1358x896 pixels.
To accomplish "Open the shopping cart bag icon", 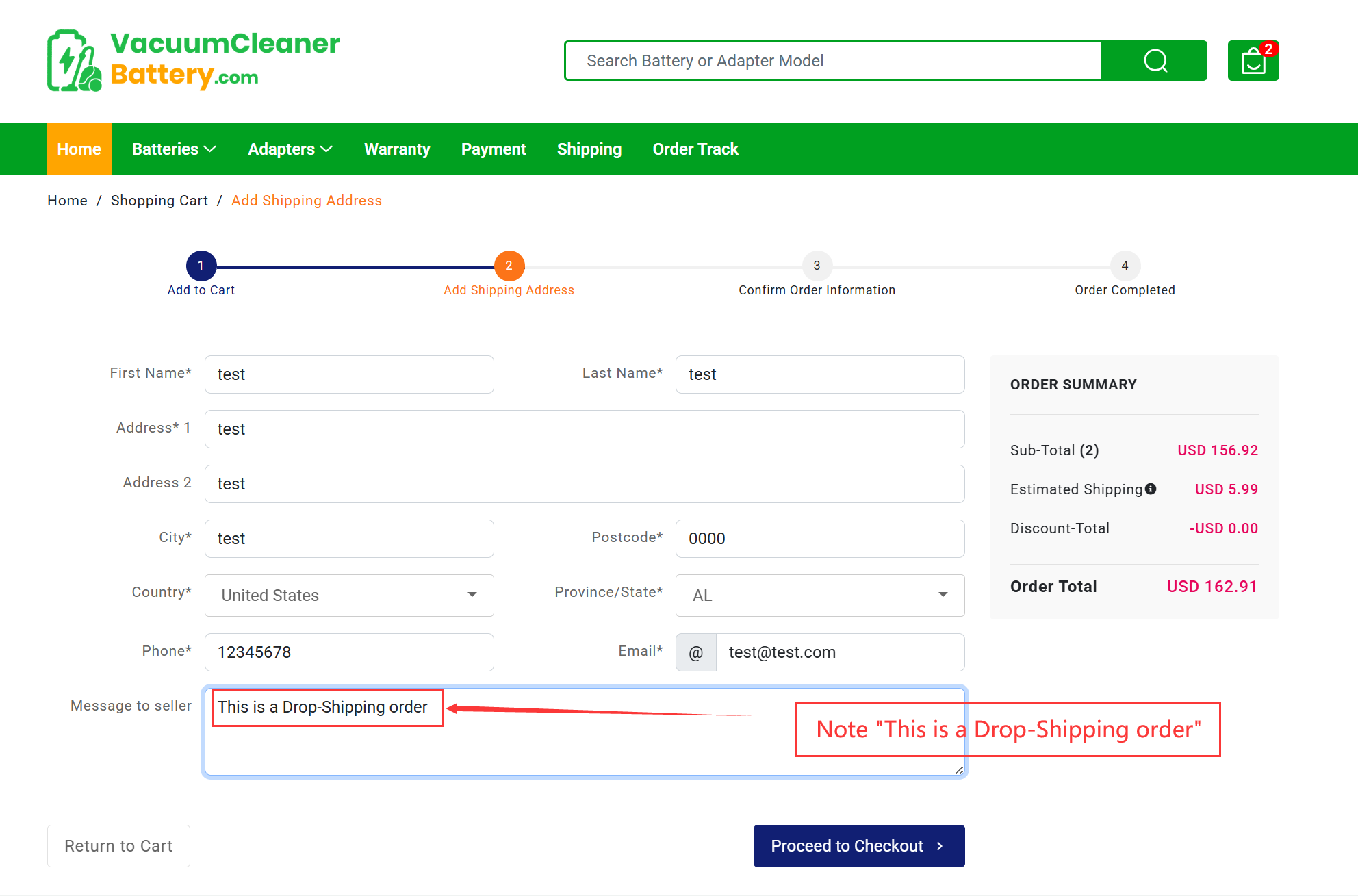I will click(1253, 62).
